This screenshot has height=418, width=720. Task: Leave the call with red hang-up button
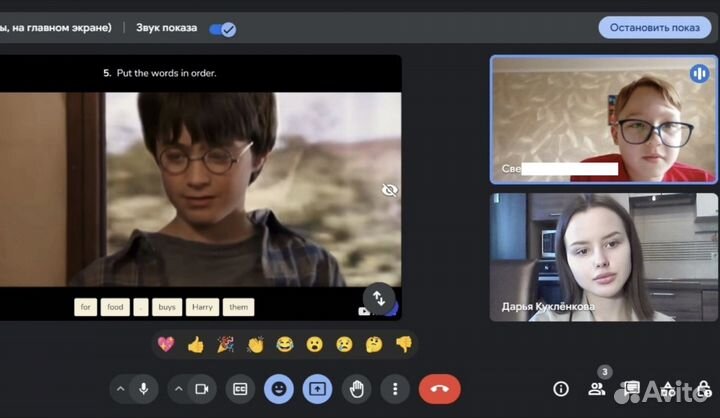point(439,388)
